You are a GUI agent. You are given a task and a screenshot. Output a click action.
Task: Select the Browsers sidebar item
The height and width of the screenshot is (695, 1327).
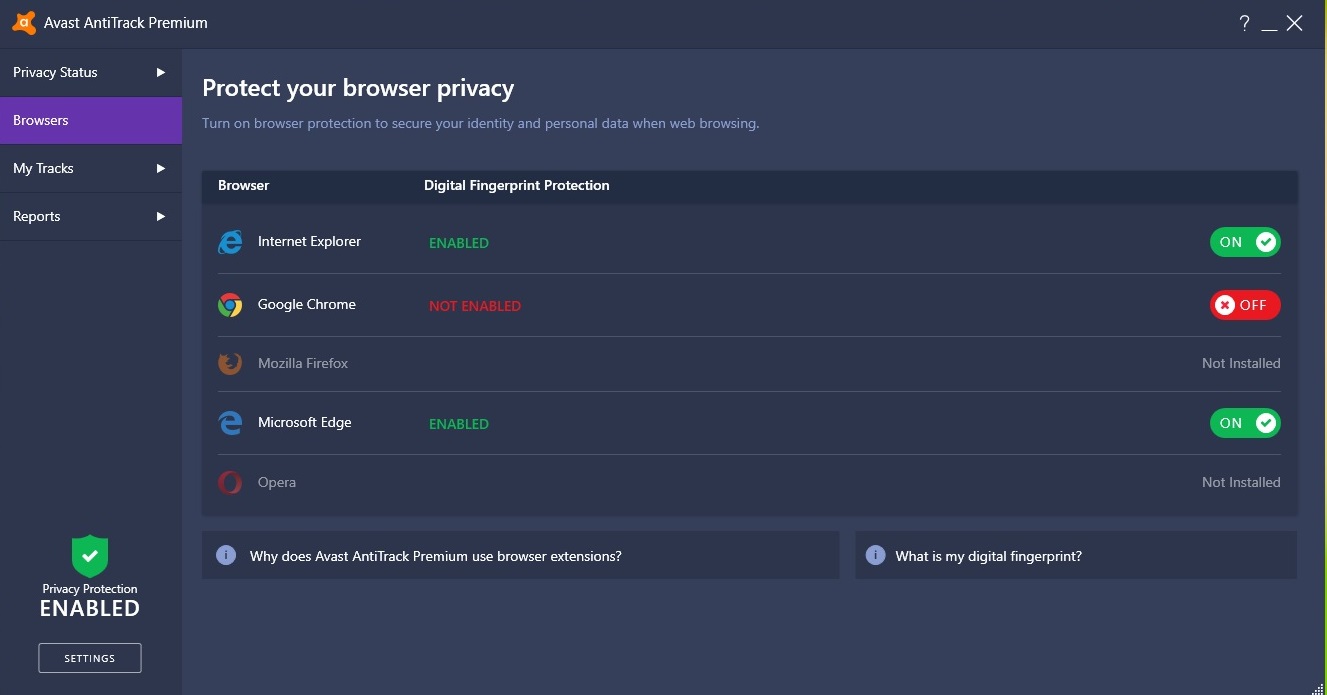pyautogui.click(x=90, y=120)
